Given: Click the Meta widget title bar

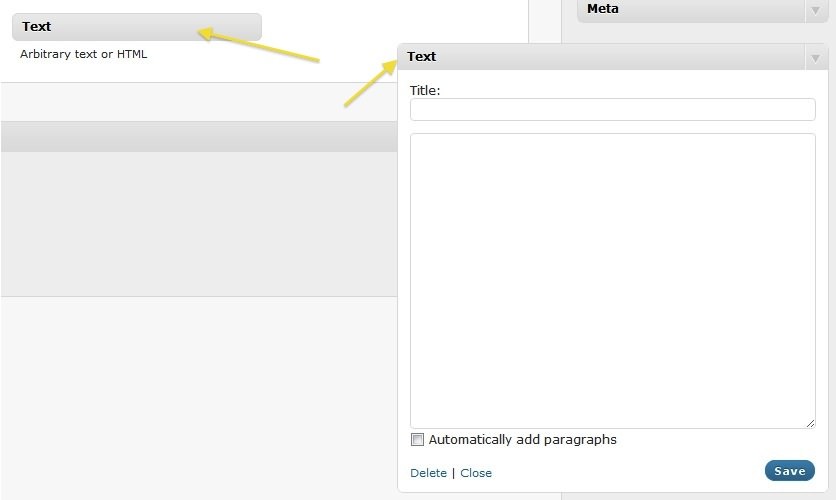Looking at the screenshot, I should (690, 10).
